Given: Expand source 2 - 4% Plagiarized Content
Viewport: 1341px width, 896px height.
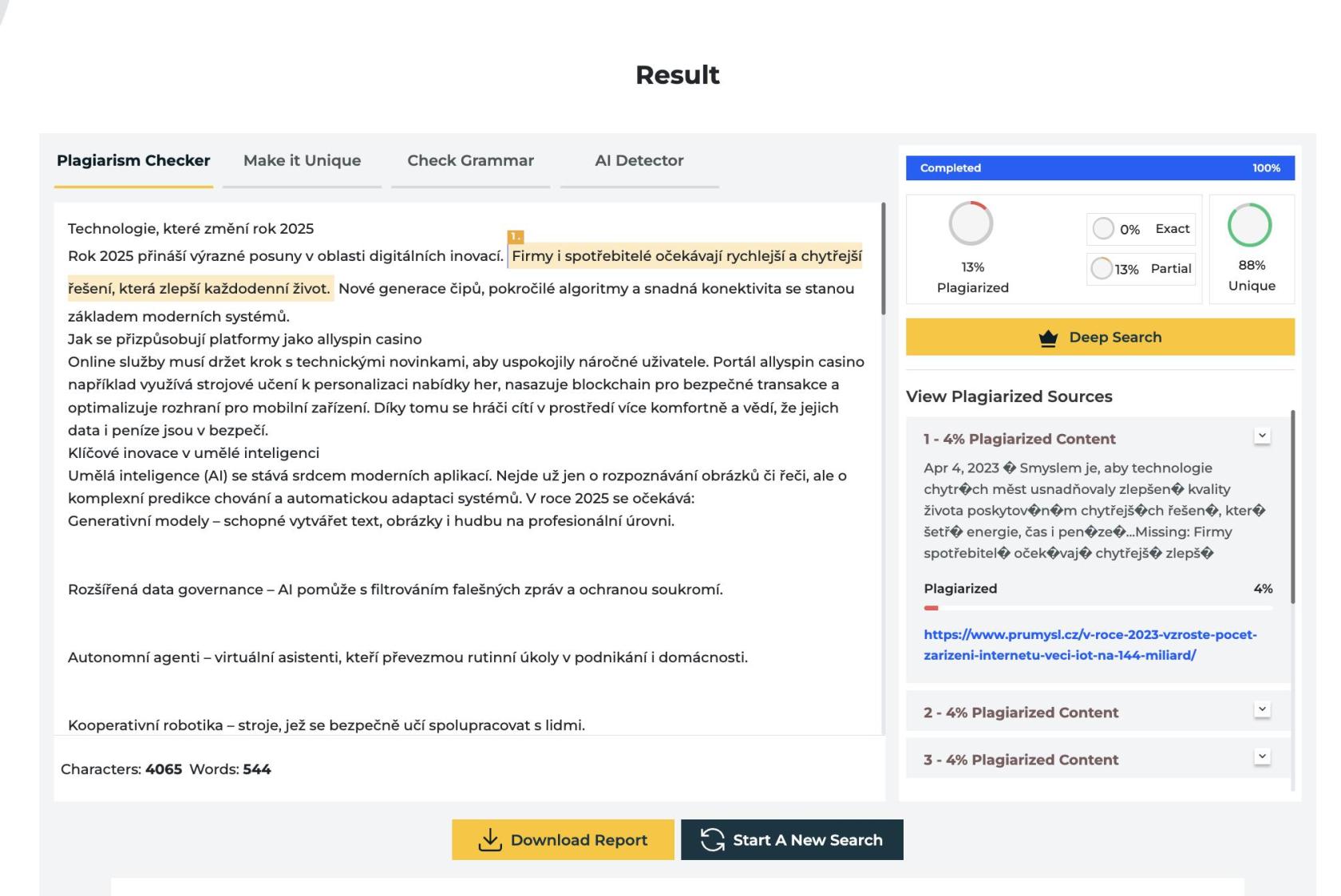Looking at the screenshot, I should tap(1262, 709).
